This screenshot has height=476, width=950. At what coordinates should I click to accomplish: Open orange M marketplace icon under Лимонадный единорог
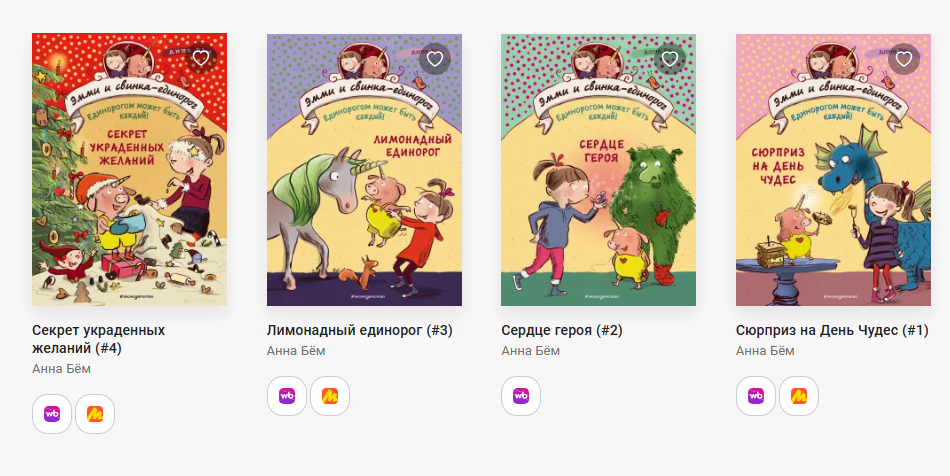point(330,396)
